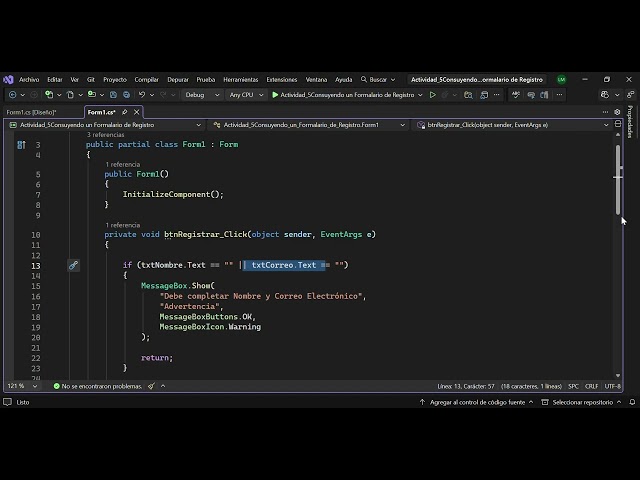Image resolution: width=640 pixels, height=480 pixels.
Task: Click the line 3 margin glyph icon
Action: pos(21,144)
